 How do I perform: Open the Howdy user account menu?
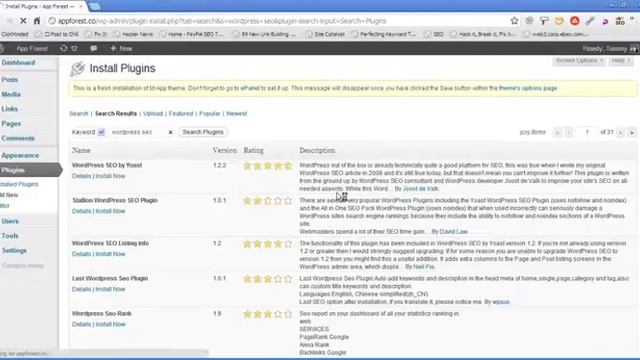coord(610,49)
